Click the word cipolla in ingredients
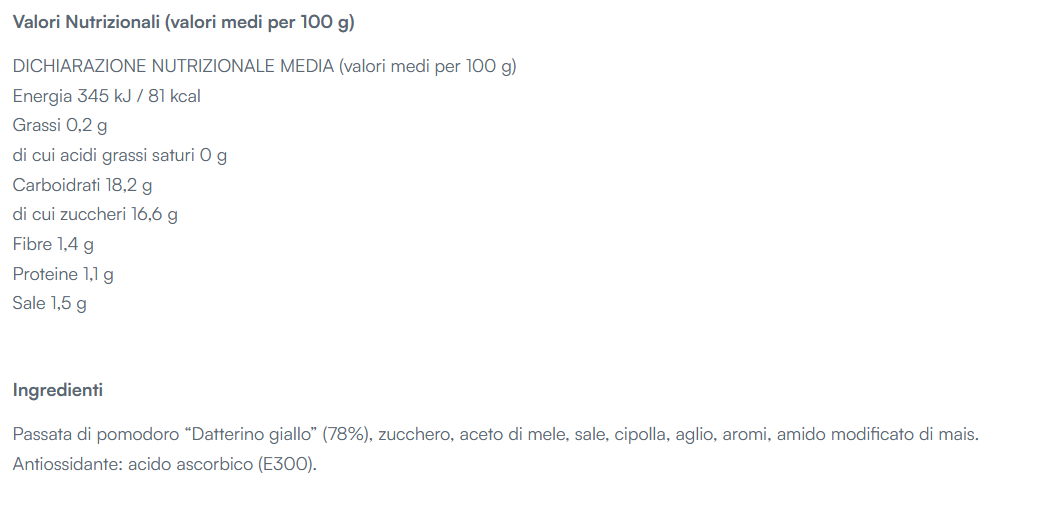The height and width of the screenshot is (513, 1058). [x=634, y=435]
